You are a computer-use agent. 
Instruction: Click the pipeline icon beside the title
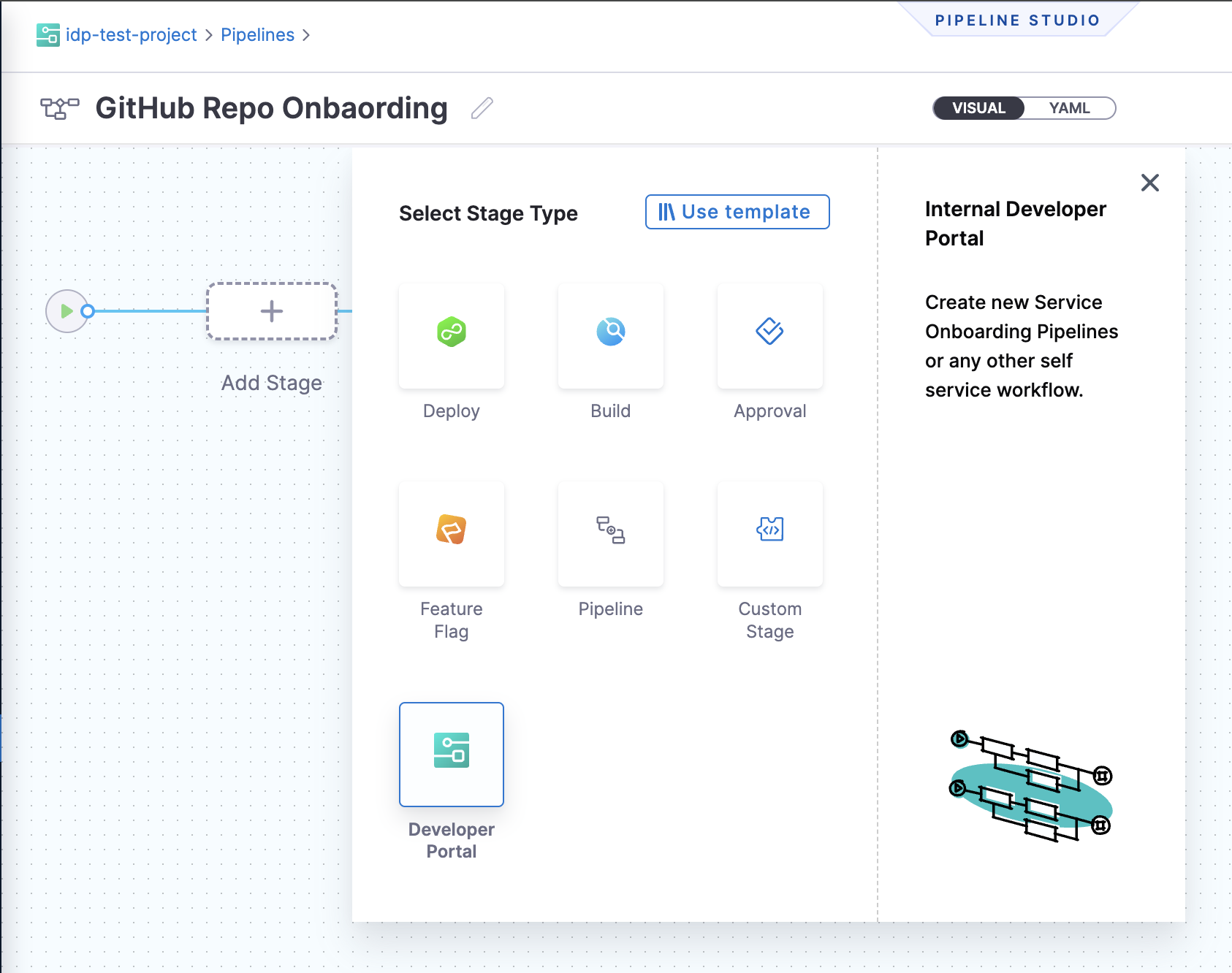(x=59, y=109)
